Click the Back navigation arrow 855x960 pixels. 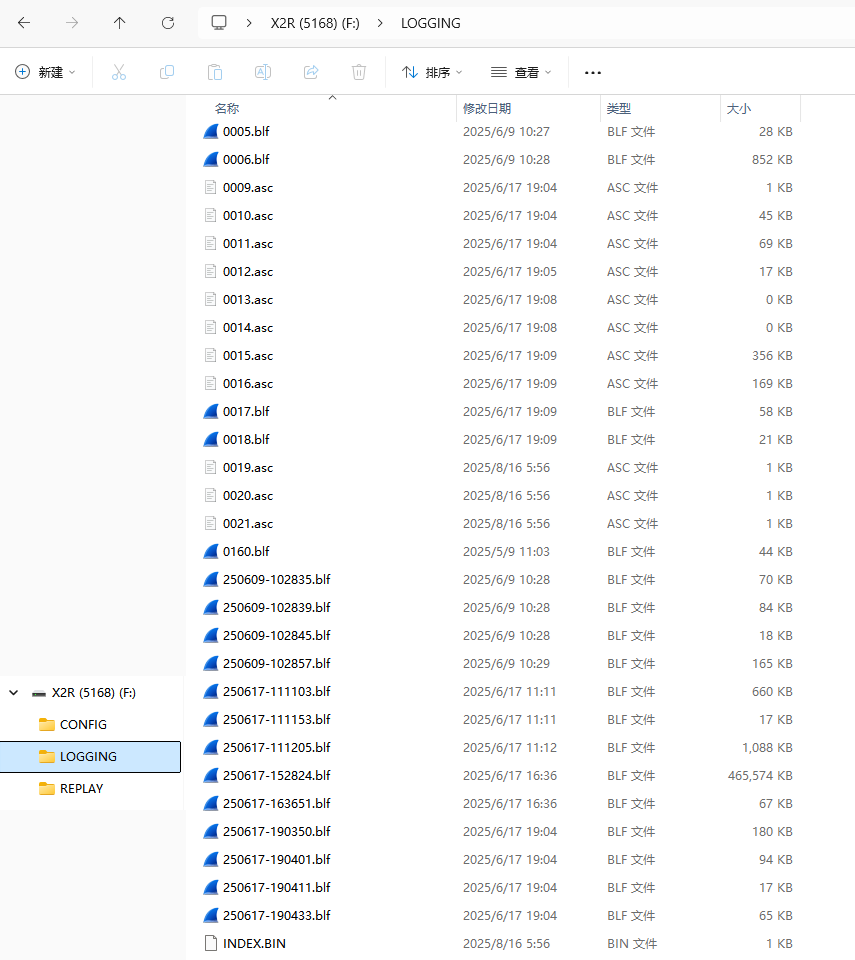point(24,23)
